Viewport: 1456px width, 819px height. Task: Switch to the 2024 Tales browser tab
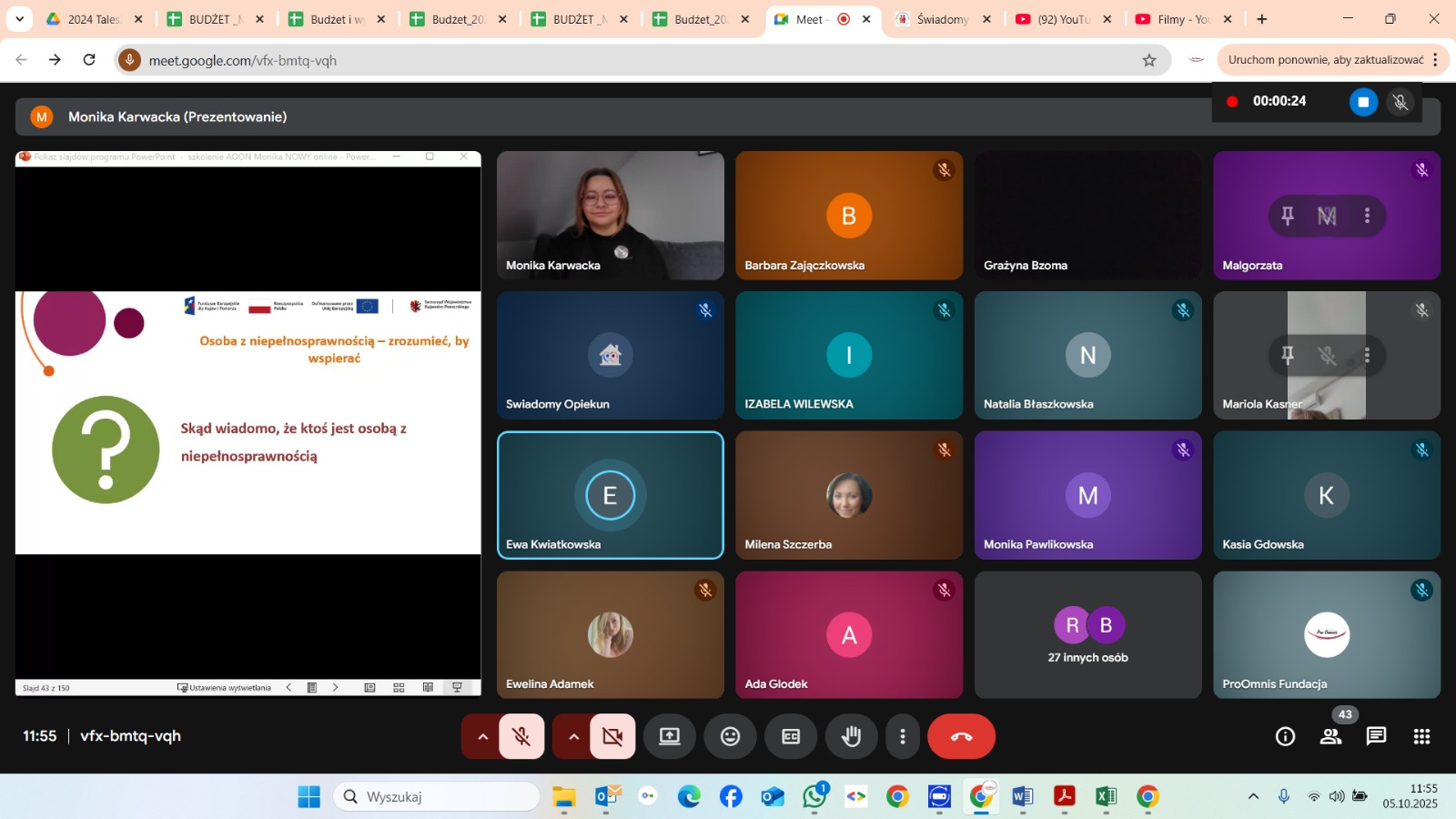click(x=93, y=19)
